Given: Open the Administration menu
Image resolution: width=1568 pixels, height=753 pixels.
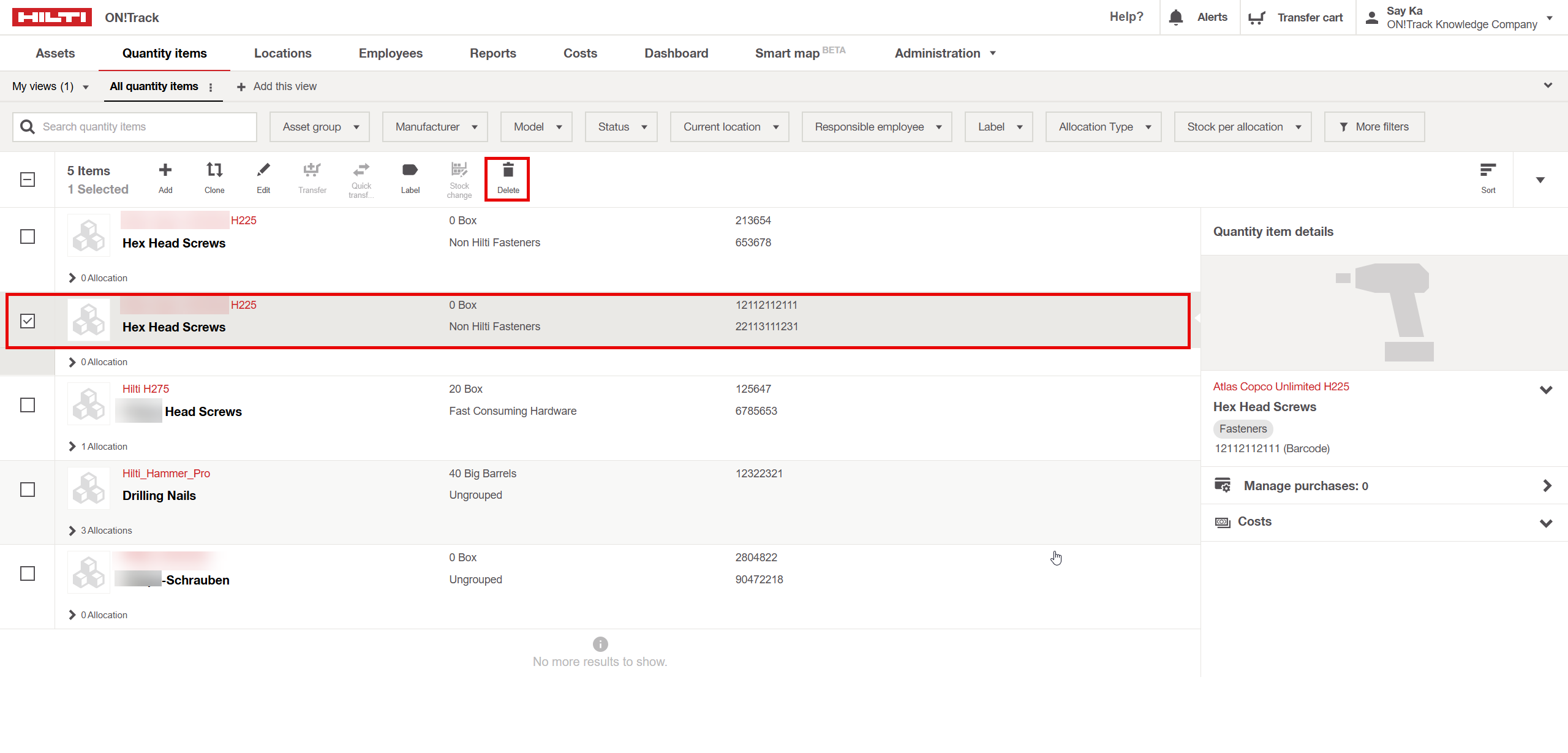Looking at the screenshot, I should pyautogui.click(x=944, y=53).
